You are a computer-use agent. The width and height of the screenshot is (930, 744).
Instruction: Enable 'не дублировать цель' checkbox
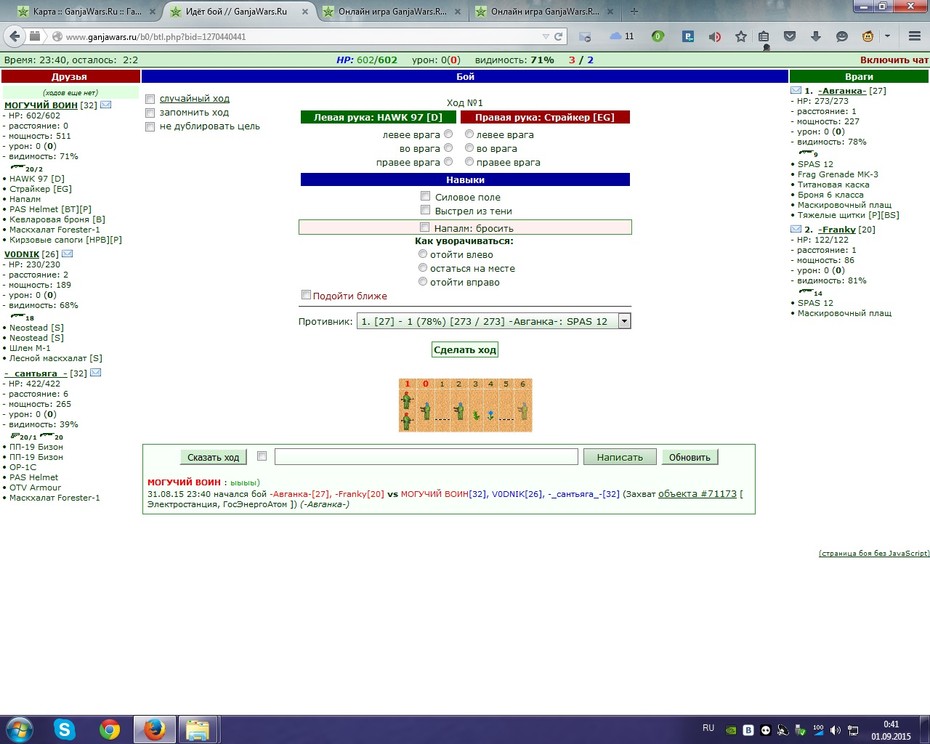[x=150, y=126]
